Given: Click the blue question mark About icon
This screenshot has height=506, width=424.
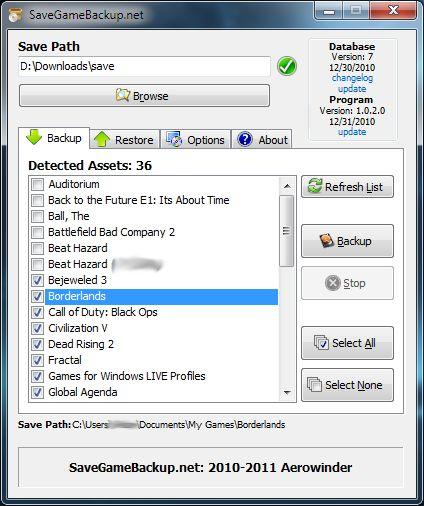Looking at the screenshot, I should [x=245, y=139].
